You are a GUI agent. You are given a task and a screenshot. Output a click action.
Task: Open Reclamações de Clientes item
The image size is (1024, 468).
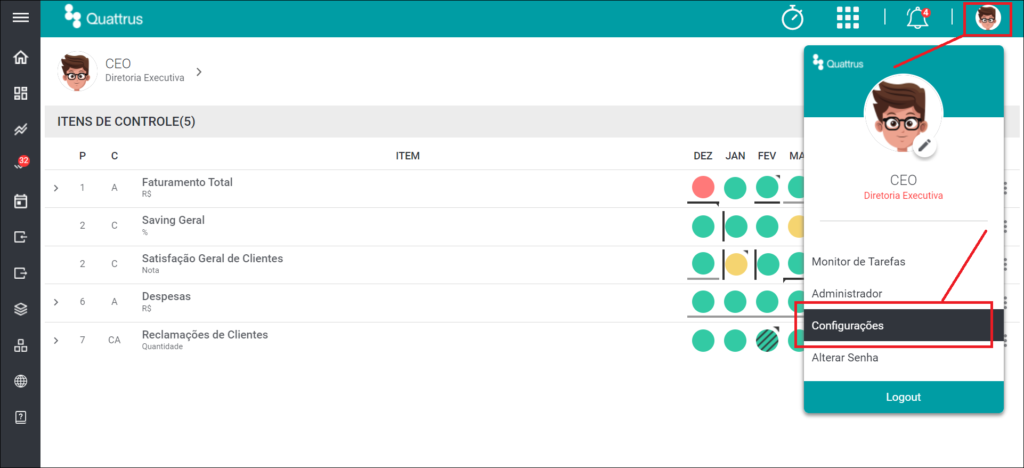pos(204,334)
